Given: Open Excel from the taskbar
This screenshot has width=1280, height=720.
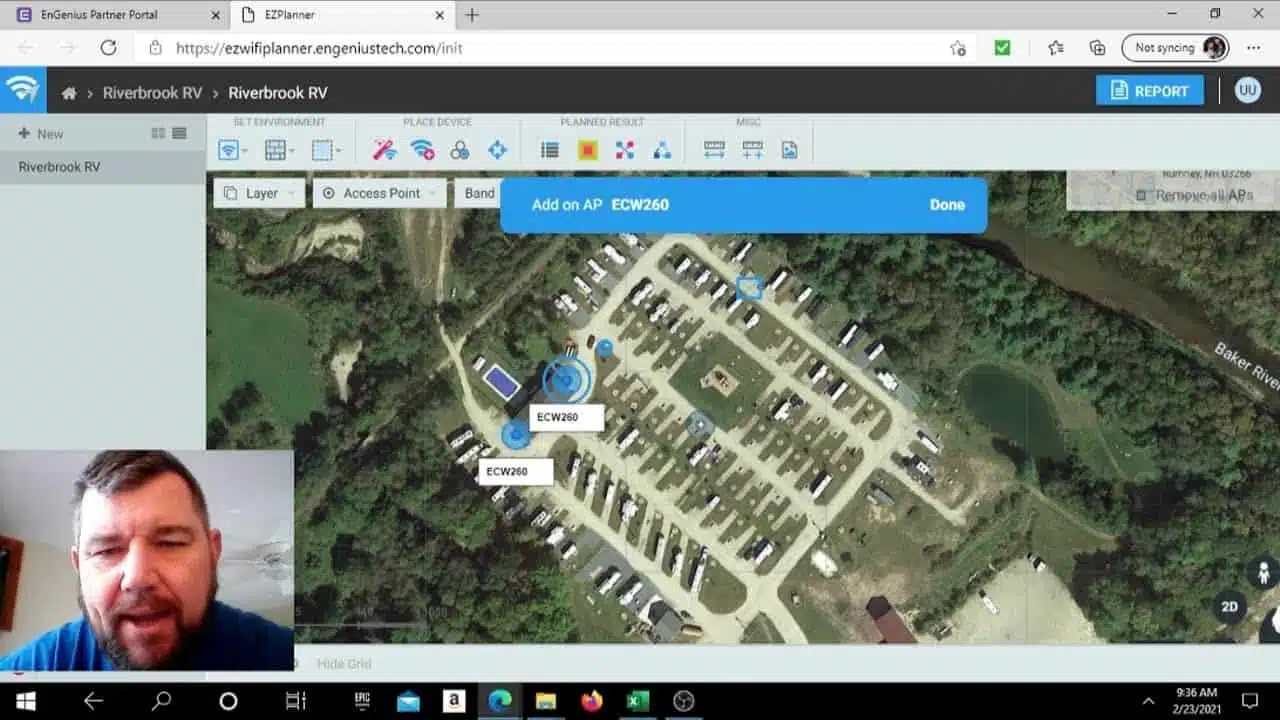Looking at the screenshot, I should tap(637, 701).
